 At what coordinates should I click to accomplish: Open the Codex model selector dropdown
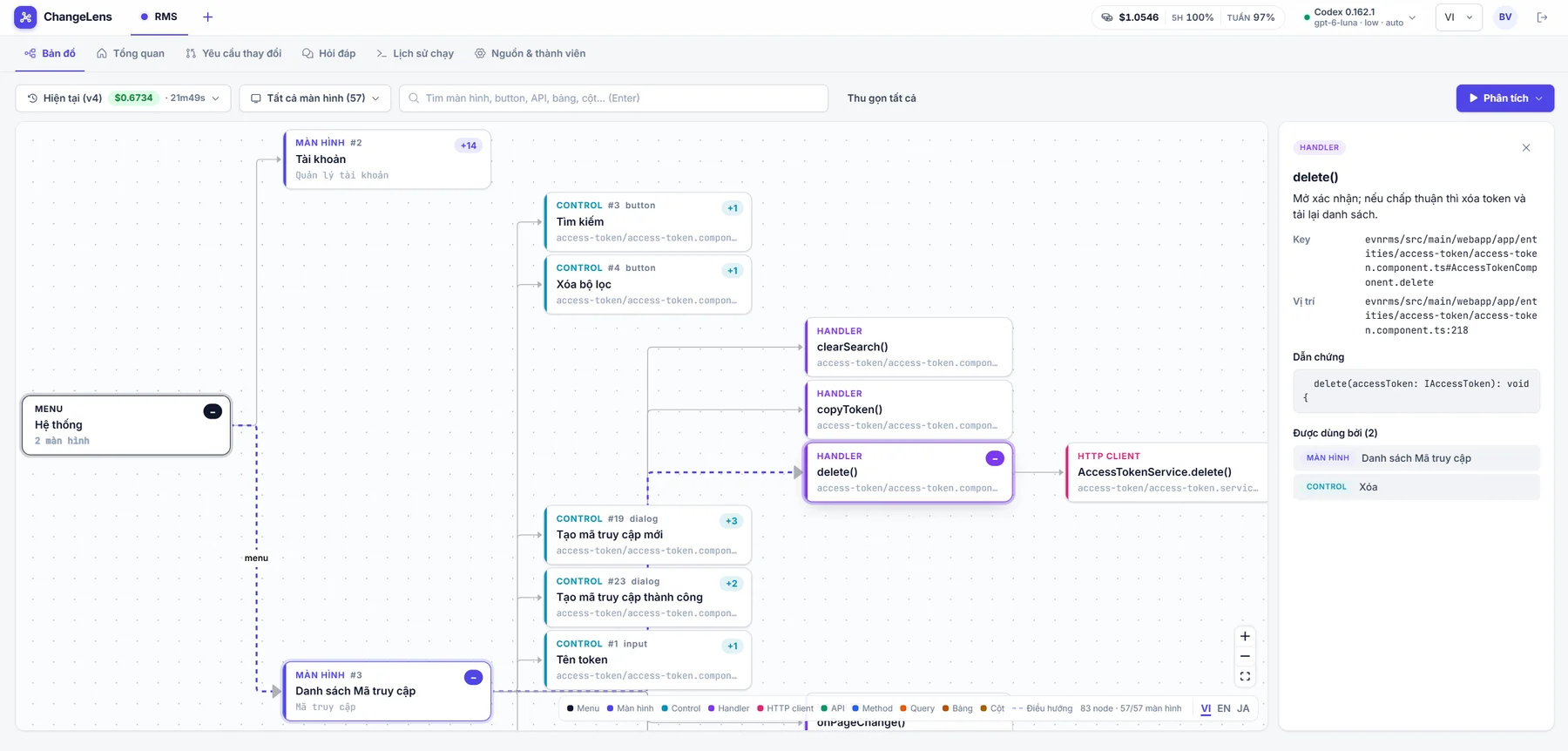pyautogui.click(x=1360, y=17)
